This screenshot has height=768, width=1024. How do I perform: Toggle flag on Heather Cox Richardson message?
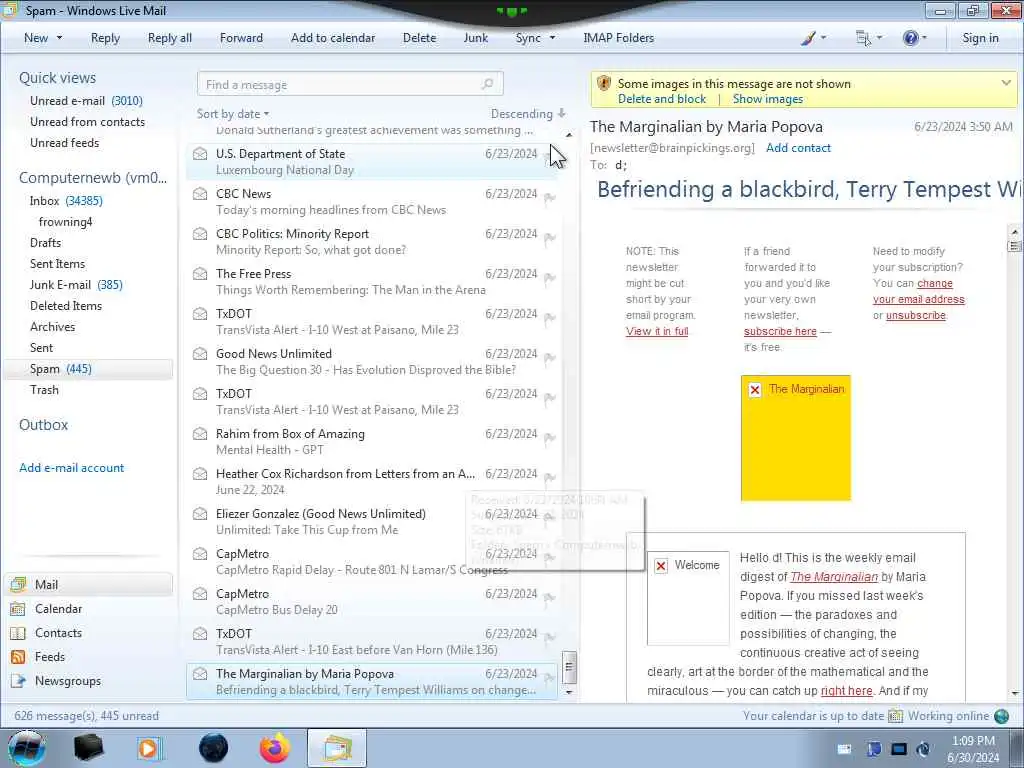(550, 477)
